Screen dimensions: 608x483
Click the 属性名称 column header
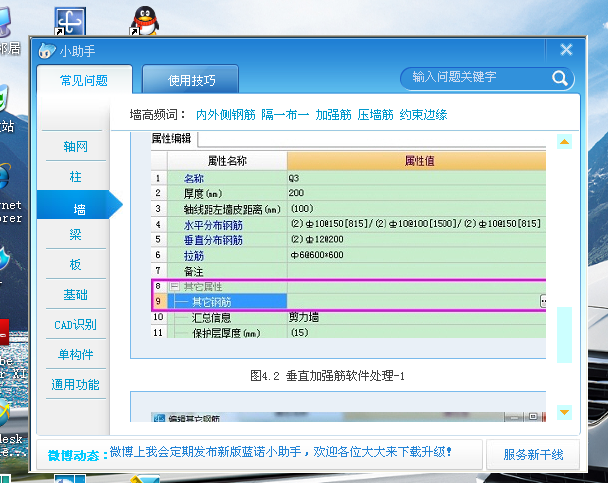[x=227, y=161]
